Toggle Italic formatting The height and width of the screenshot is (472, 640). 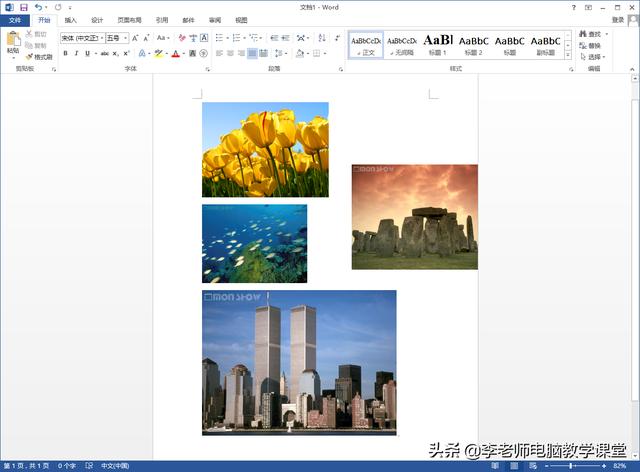tap(76, 53)
